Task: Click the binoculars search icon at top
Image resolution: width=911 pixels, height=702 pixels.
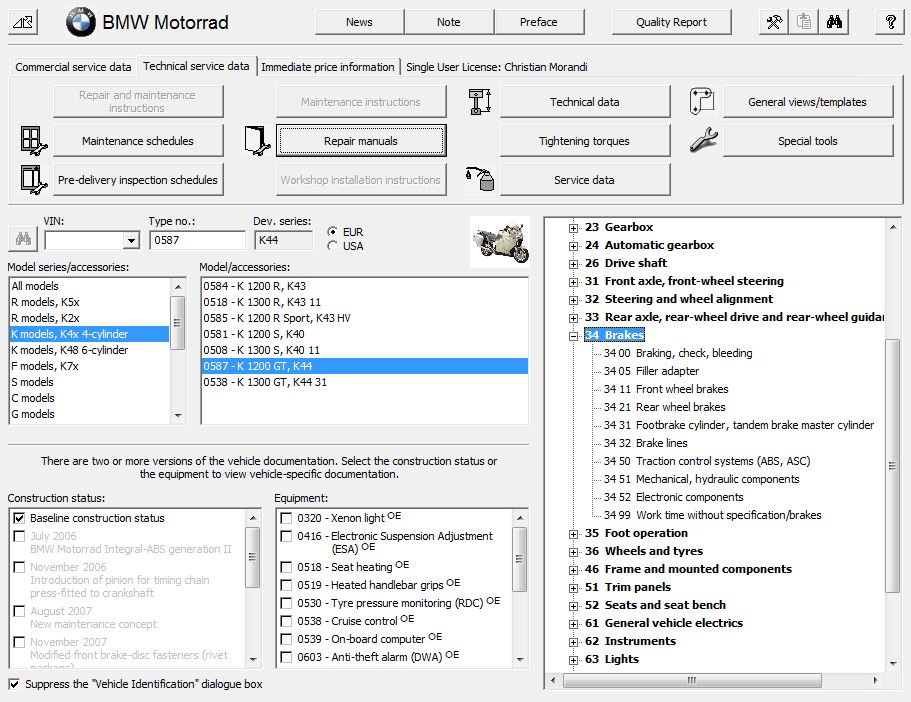Action: point(834,22)
